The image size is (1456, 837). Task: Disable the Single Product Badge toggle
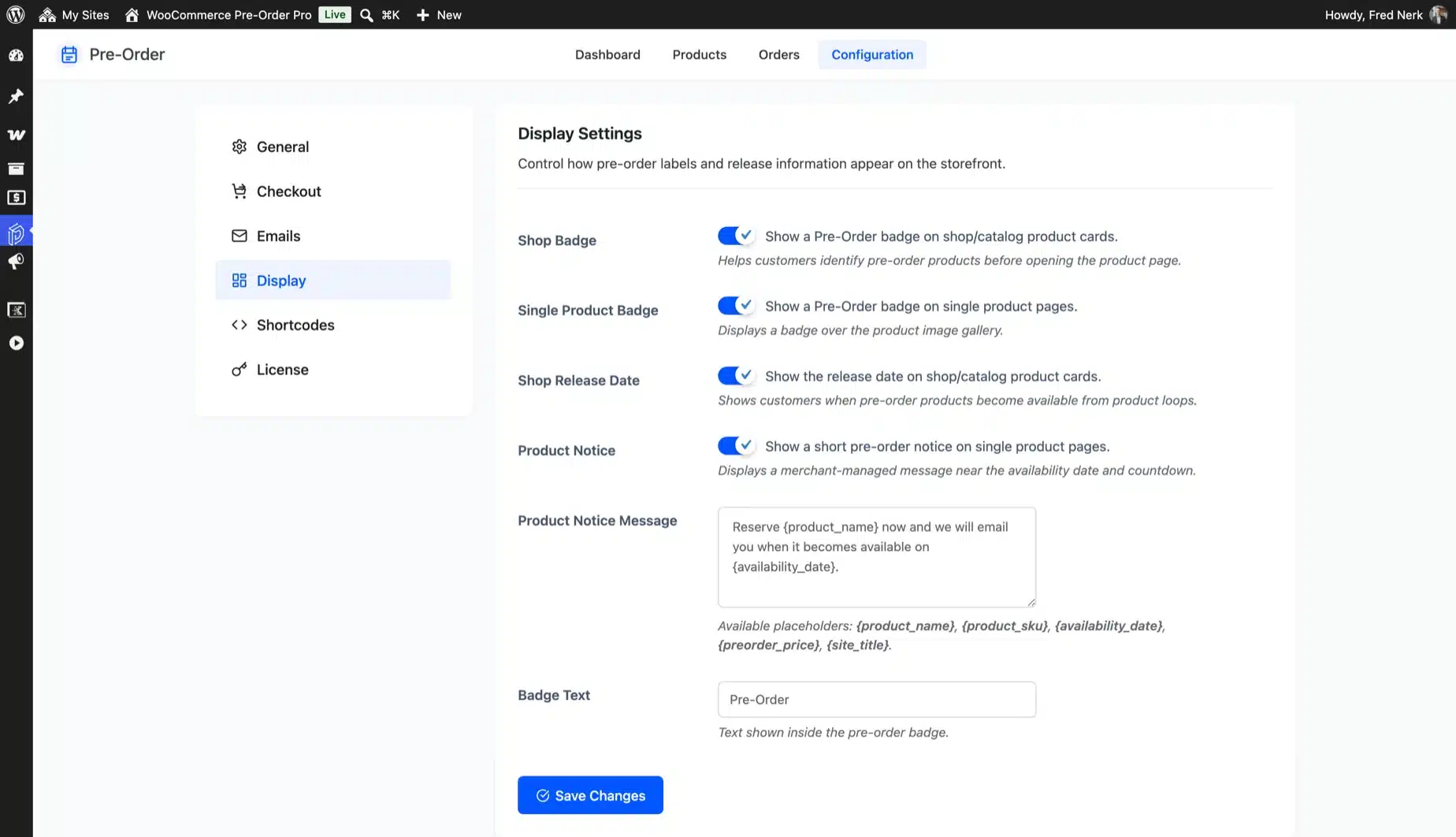[736, 306]
